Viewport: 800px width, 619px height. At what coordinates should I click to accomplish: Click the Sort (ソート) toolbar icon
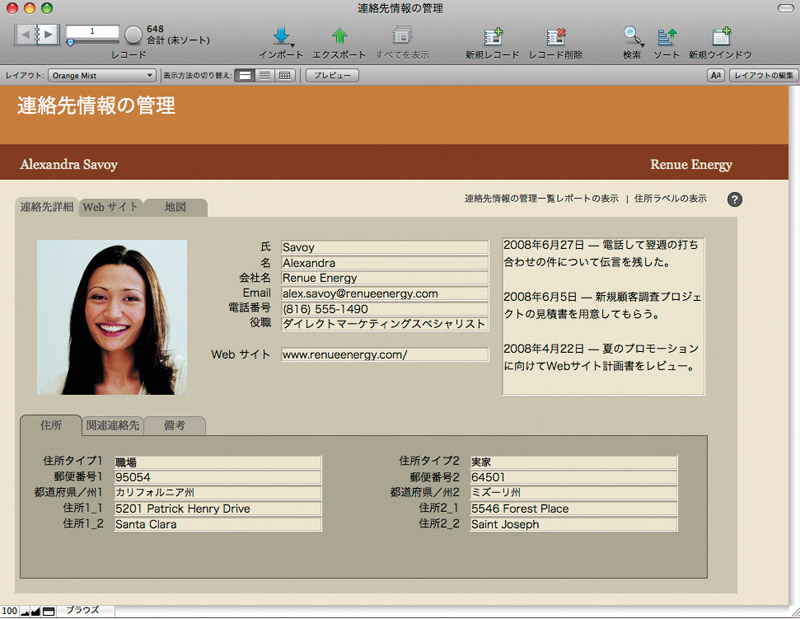666,36
